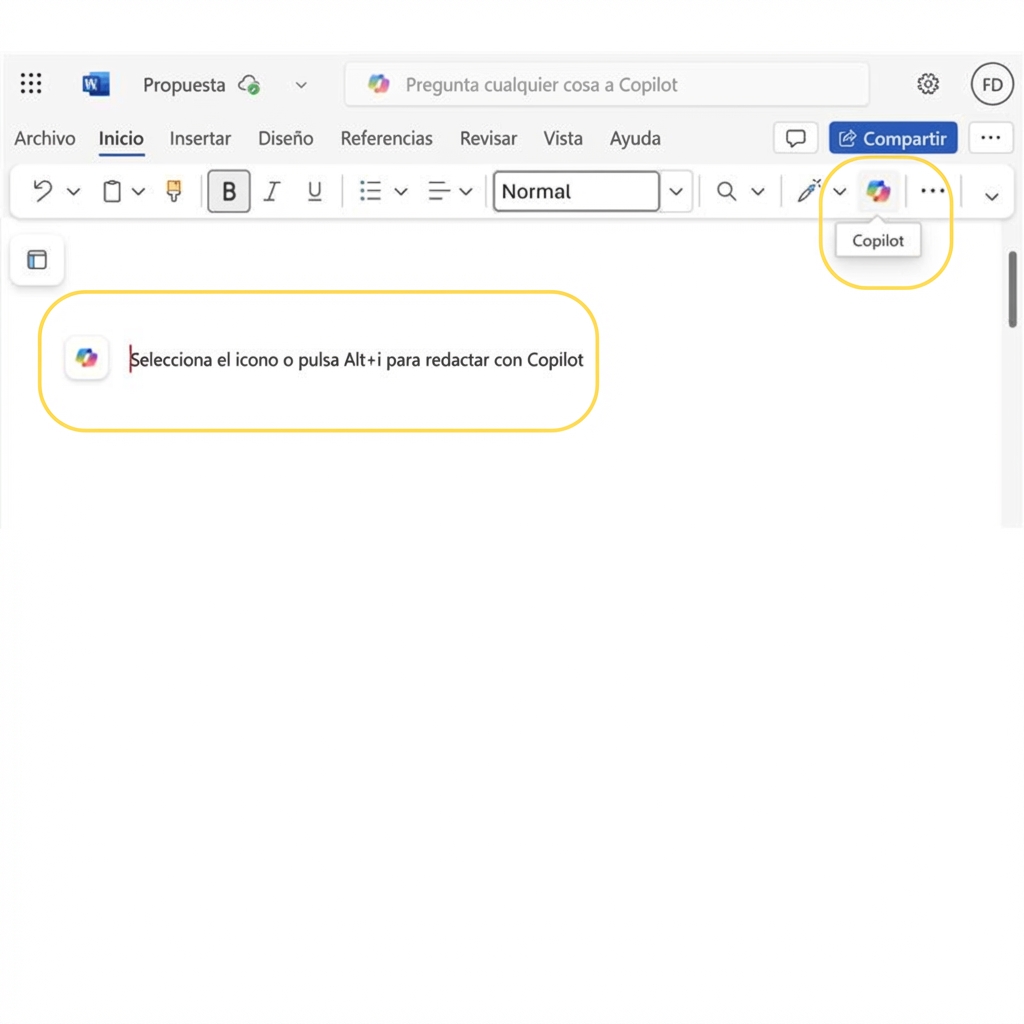
Task: Open the navigation pane icon on the left
Action: (36, 259)
